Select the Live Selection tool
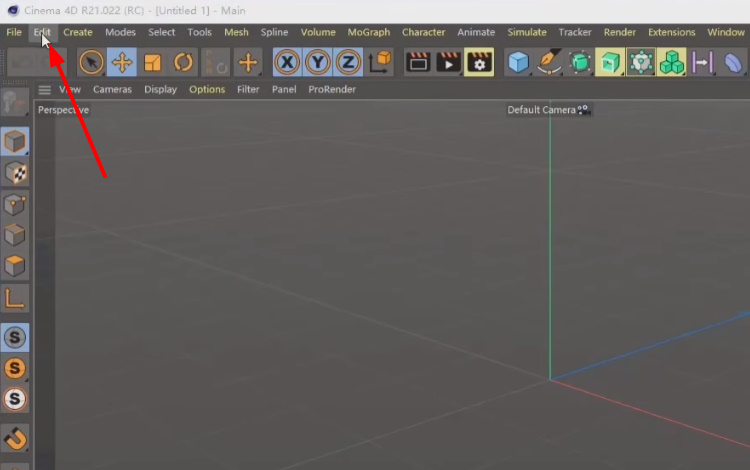750x470 pixels. pyautogui.click(x=91, y=62)
